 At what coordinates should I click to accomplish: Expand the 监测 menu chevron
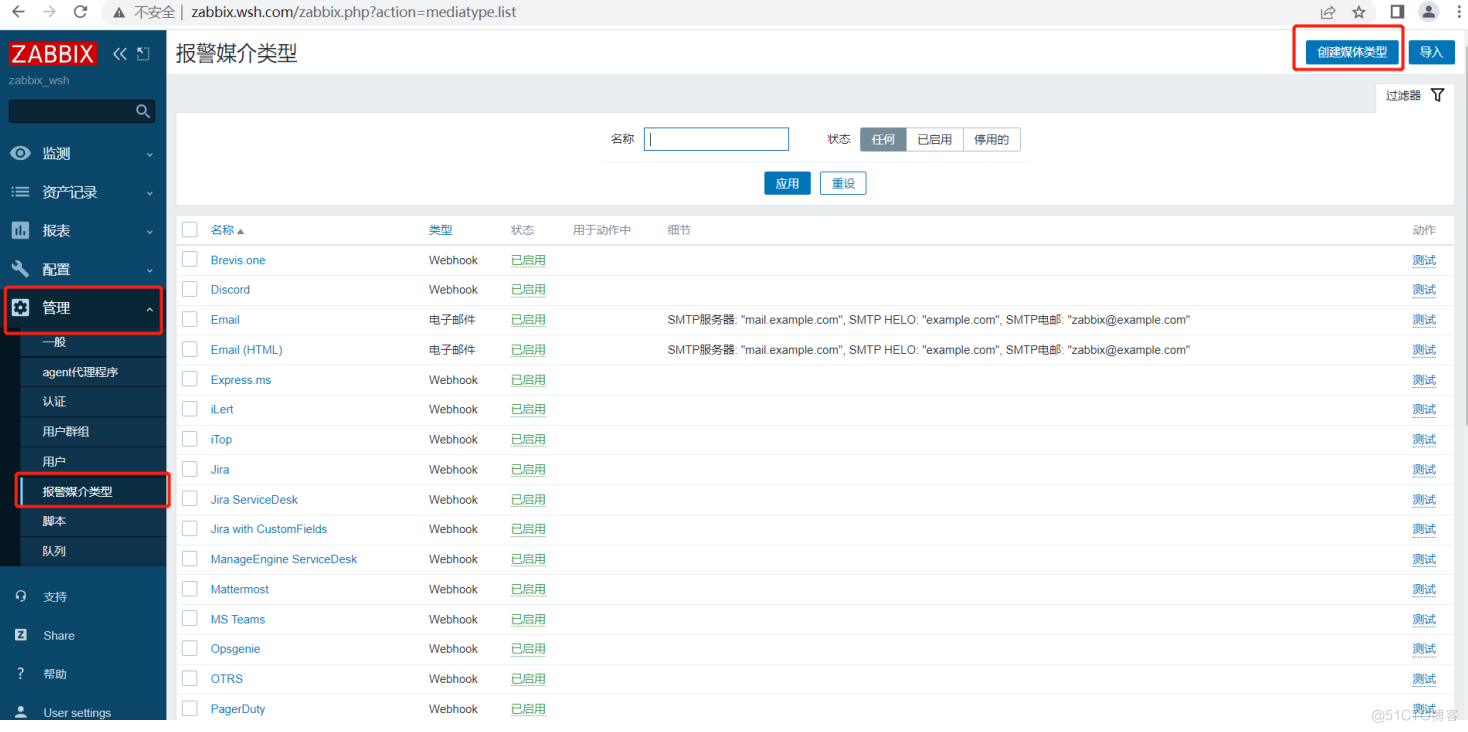(x=150, y=154)
